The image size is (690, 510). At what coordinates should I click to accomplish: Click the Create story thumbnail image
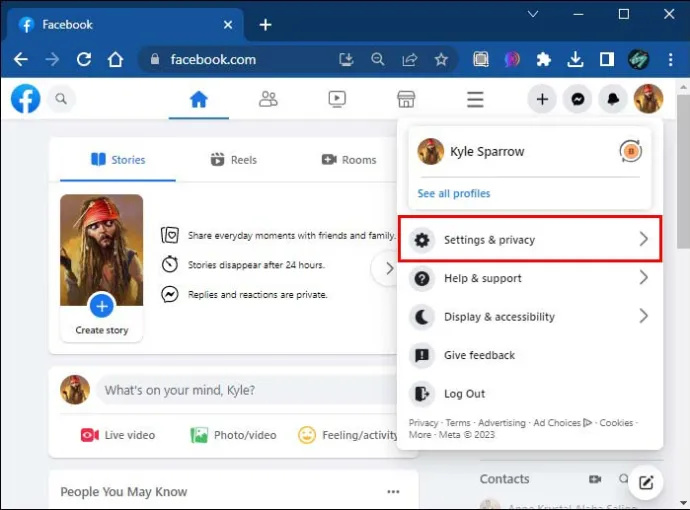point(102,250)
